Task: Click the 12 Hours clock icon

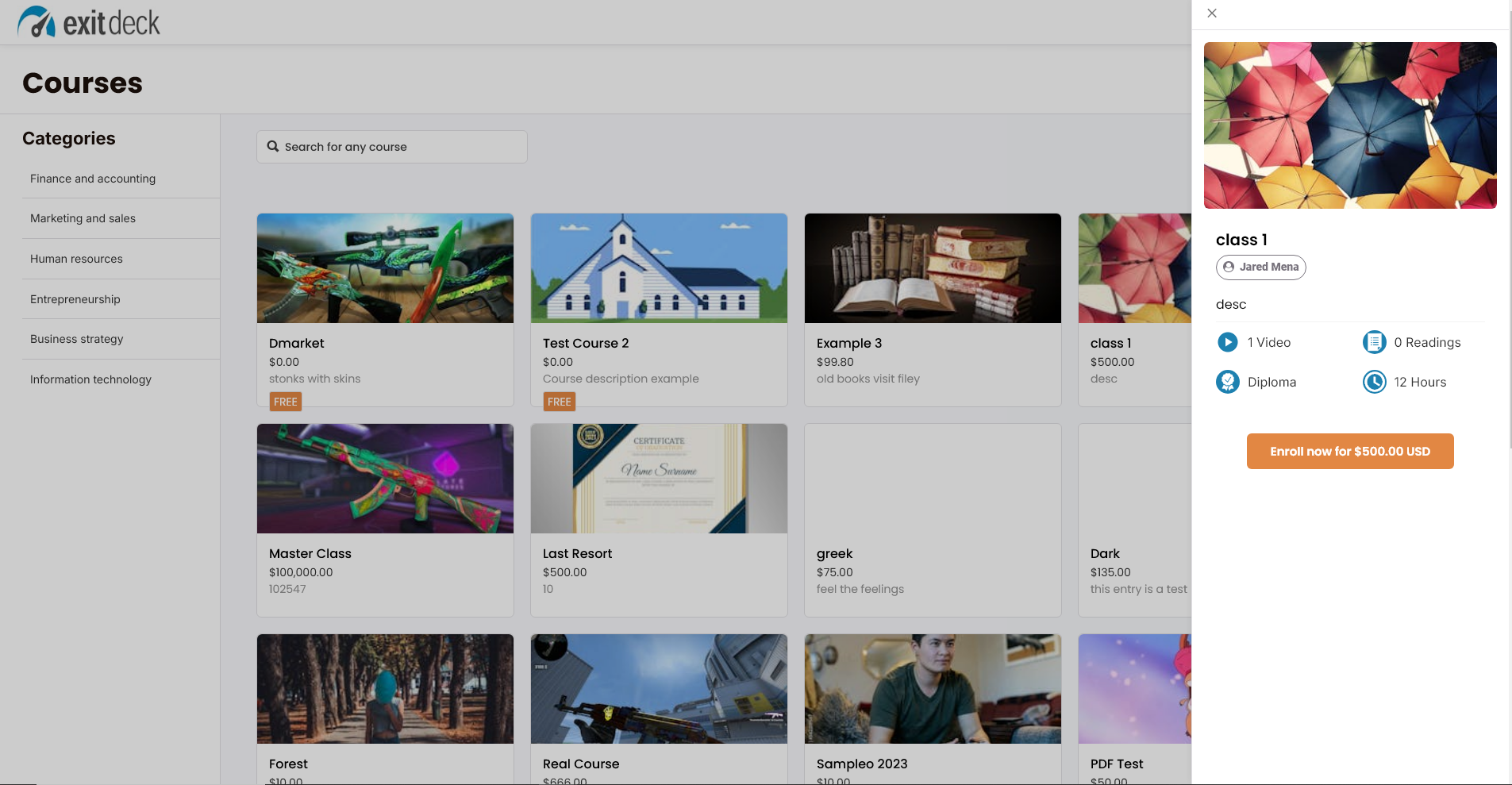Action: (1374, 382)
